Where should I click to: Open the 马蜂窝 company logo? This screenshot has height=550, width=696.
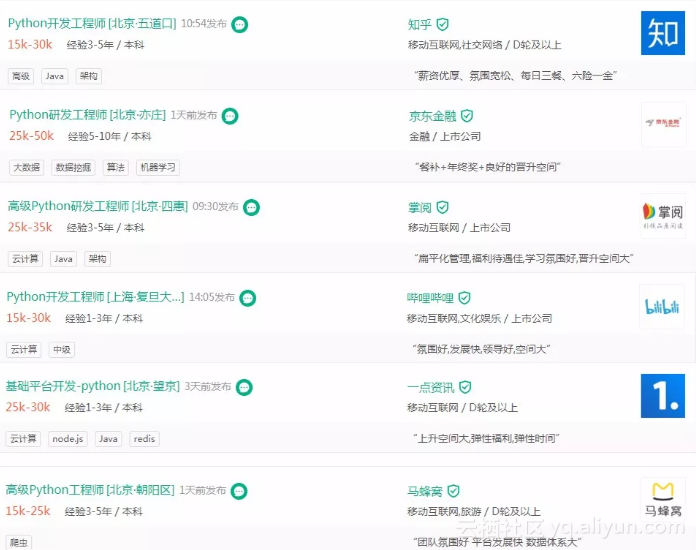click(663, 499)
